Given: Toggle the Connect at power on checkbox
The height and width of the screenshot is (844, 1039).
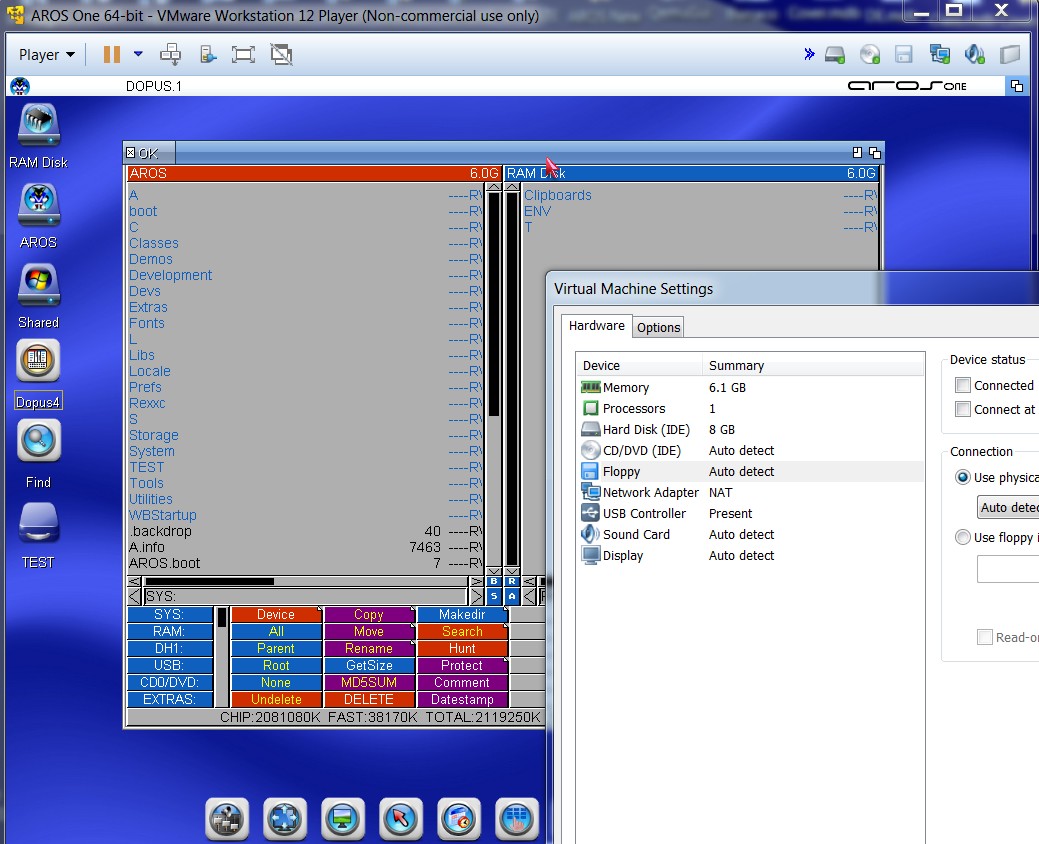Looking at the screenshot, I should click(963, 409).
